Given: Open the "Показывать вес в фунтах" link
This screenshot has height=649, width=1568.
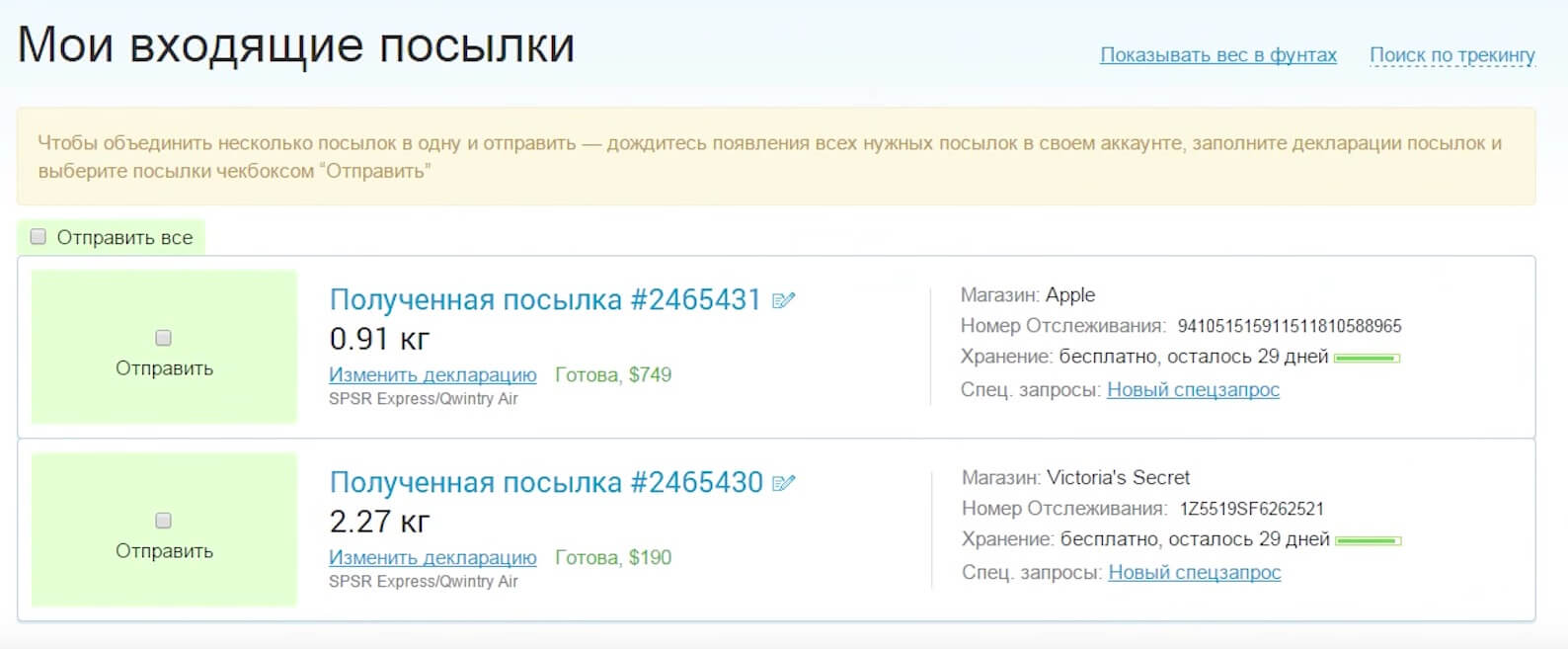Looking at the screenshot, I should pos(1218,55).
